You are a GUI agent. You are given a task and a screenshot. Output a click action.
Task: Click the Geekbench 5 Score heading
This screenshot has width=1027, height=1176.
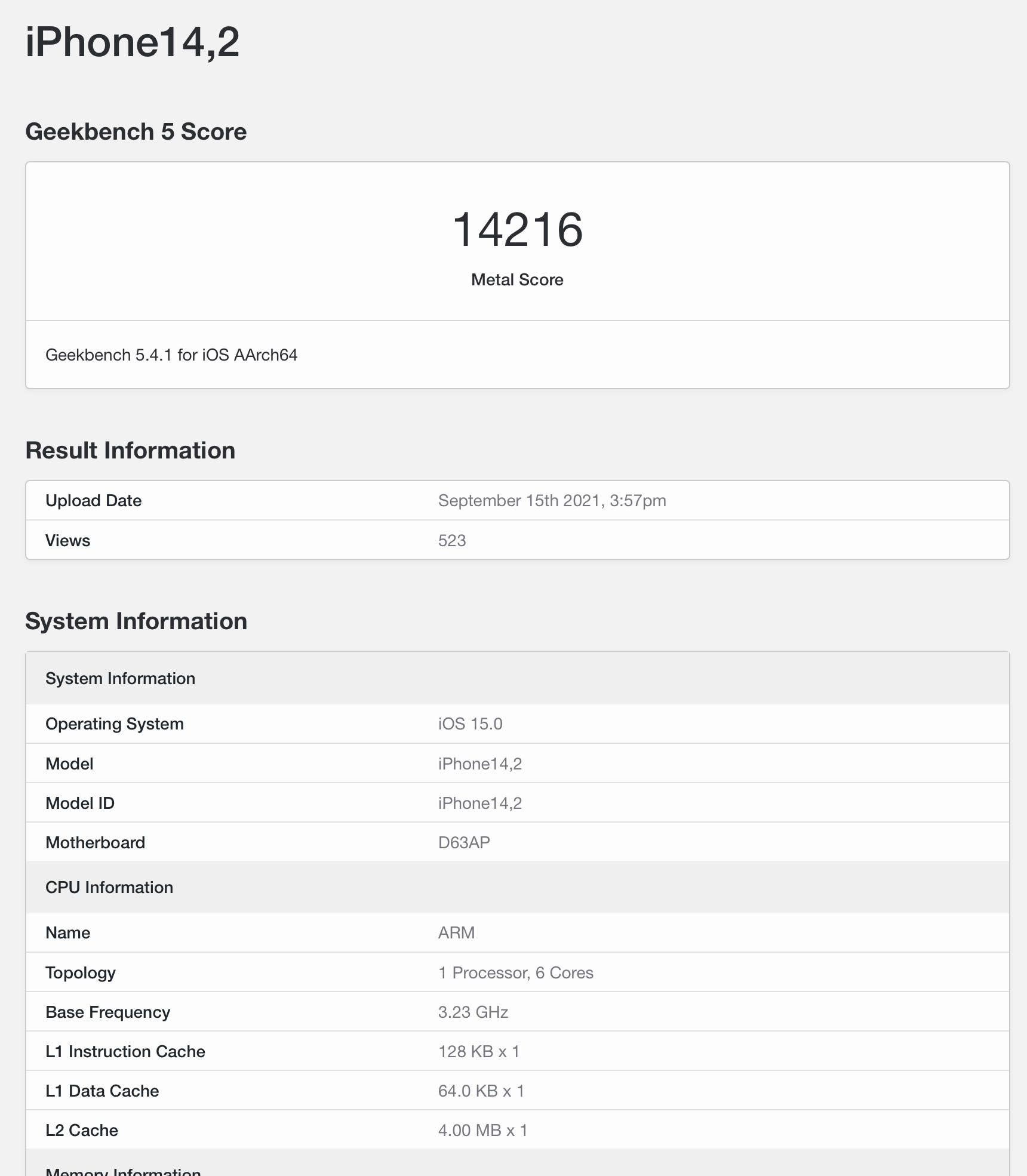coord(136,131)
